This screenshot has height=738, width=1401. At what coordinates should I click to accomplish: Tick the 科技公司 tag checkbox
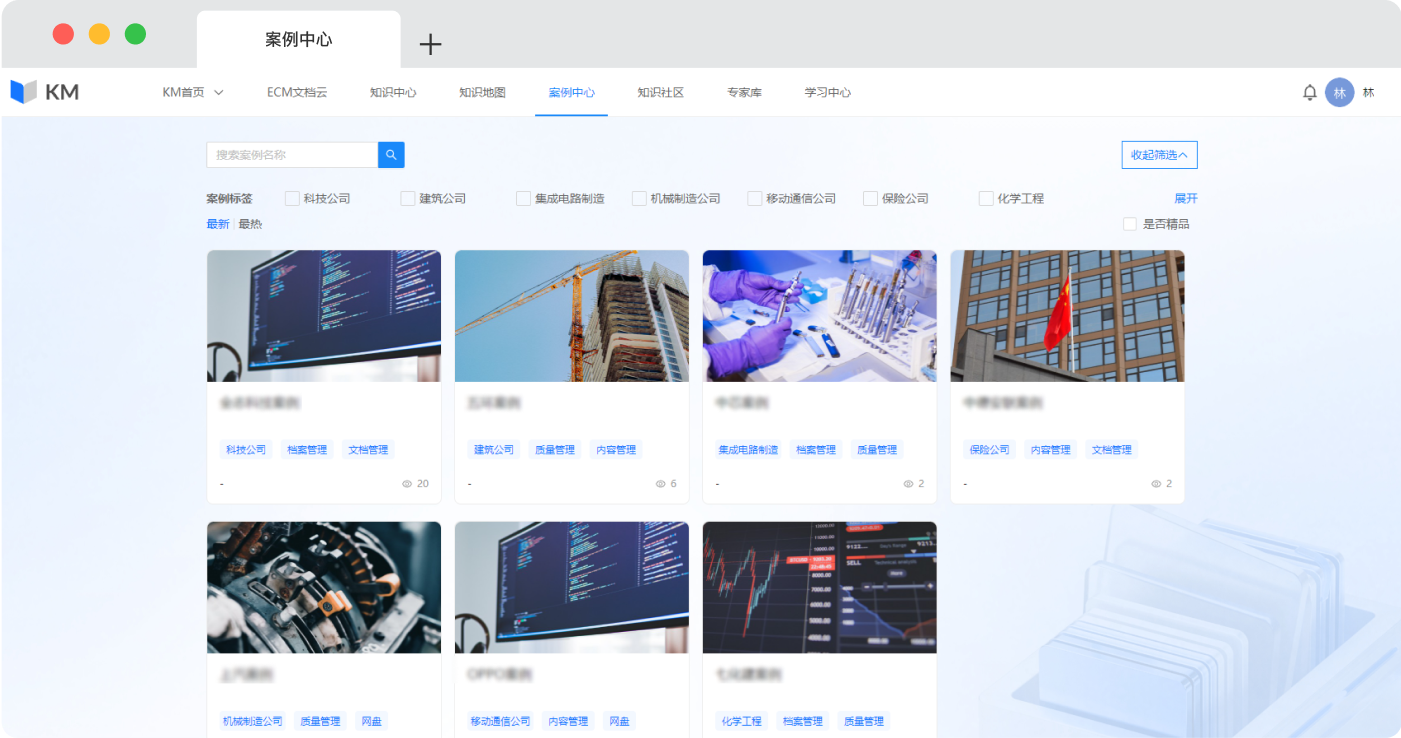(292, 198)
